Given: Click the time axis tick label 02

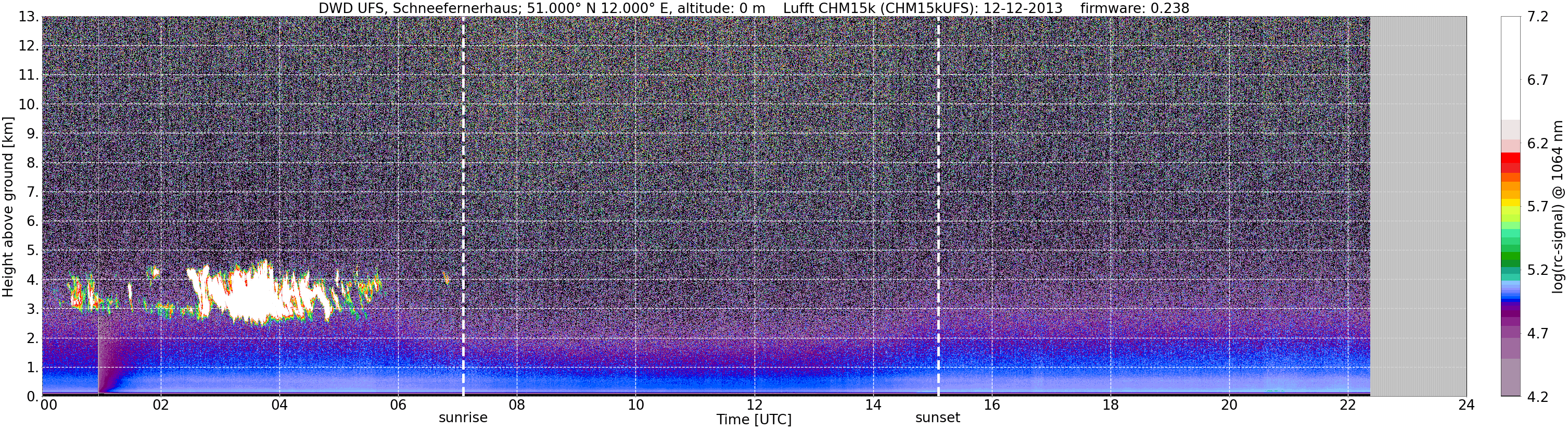Looking at the screenshot, I should tap(161, 405).
